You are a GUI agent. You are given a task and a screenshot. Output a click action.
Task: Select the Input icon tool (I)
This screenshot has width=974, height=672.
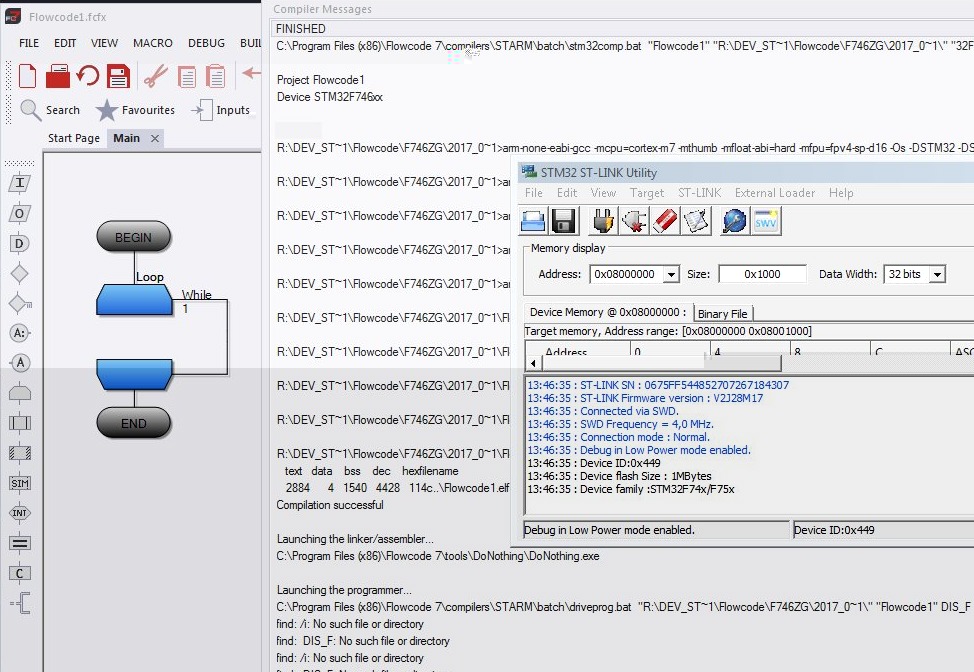click(x=19, y=183)
